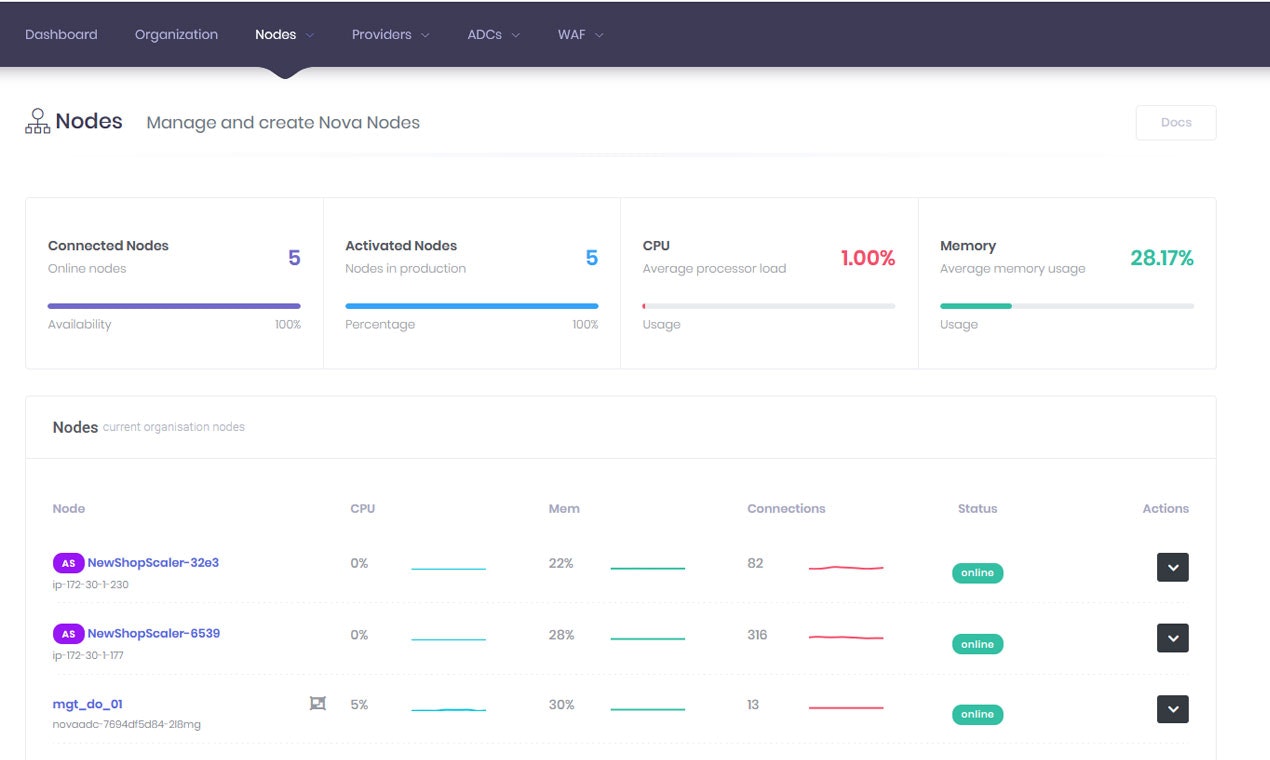Viewport: 1270px width, 760px height.
Task: Open the NewShopScaler-6539 node link
Action: [x=154, y=634]
